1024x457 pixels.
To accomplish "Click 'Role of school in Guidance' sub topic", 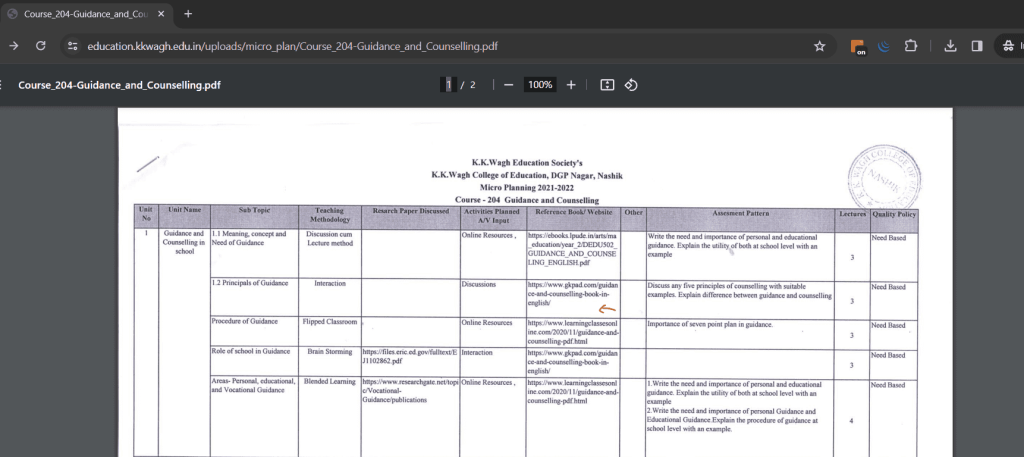I will 251,351.
